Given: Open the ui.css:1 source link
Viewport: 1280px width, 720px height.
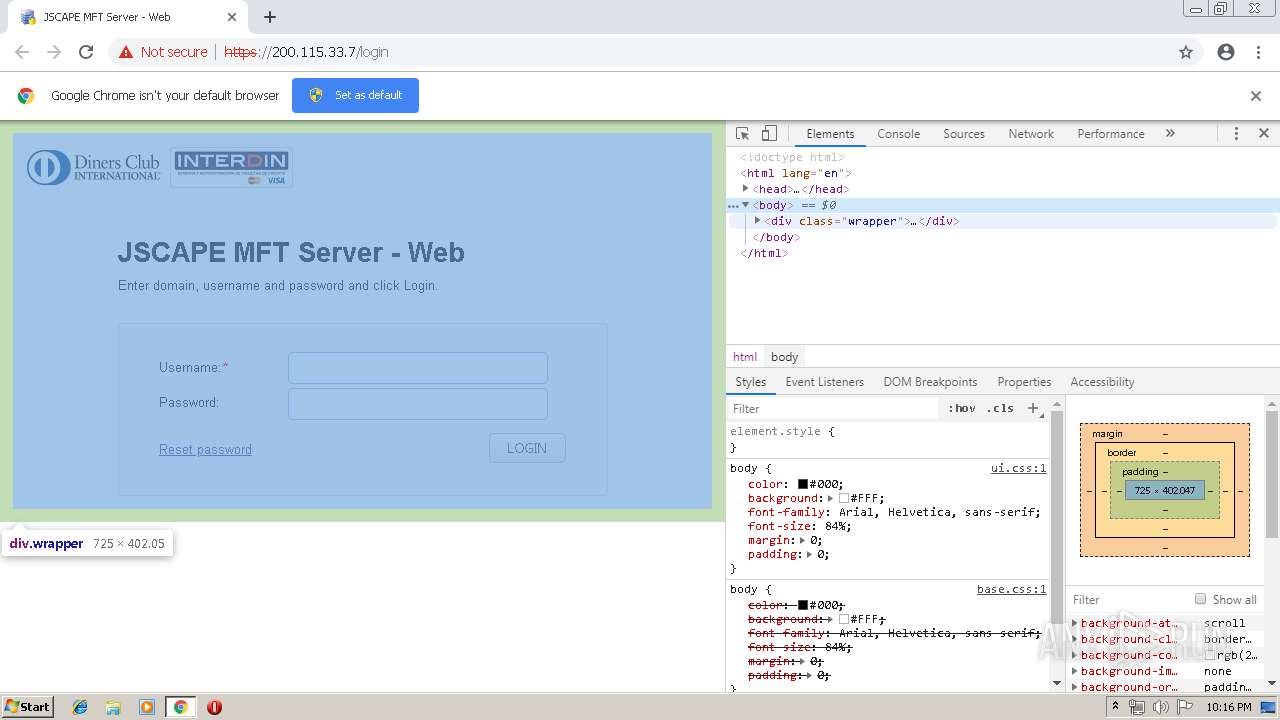Looking at the screenshot, I should [x=1018, y=468].
